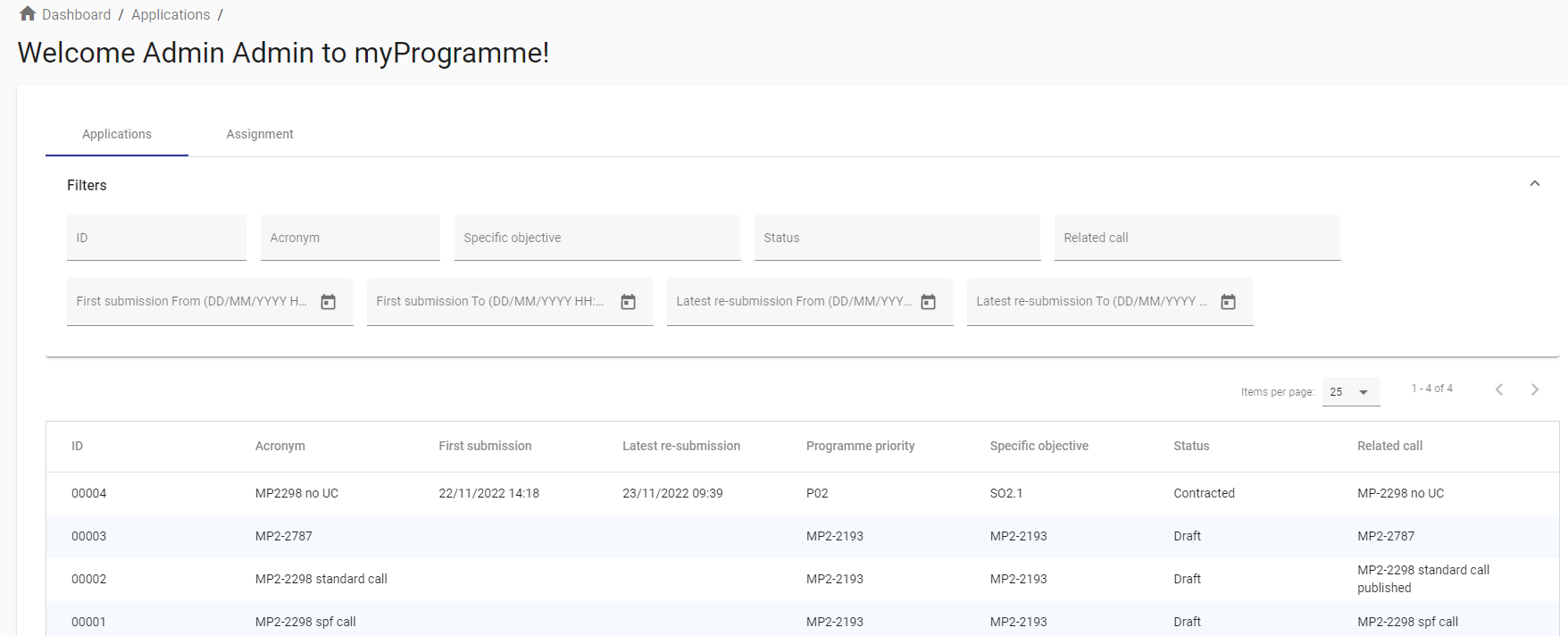The width and height of the screenshot is (1568, 636).
Task: Go to previous page of results
Action: point(1499,389)
